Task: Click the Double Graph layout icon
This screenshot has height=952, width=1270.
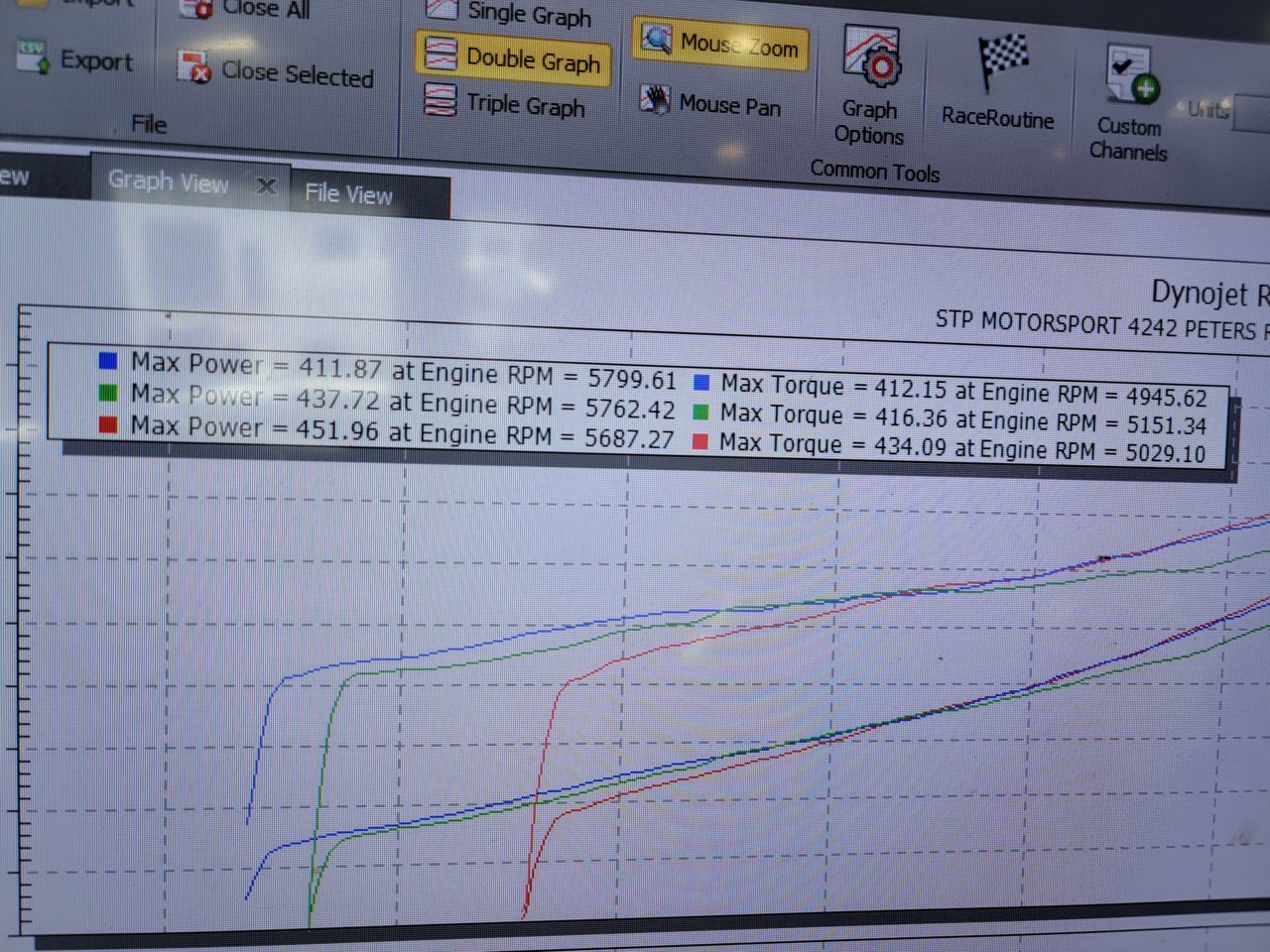Action: click(441, 54)
